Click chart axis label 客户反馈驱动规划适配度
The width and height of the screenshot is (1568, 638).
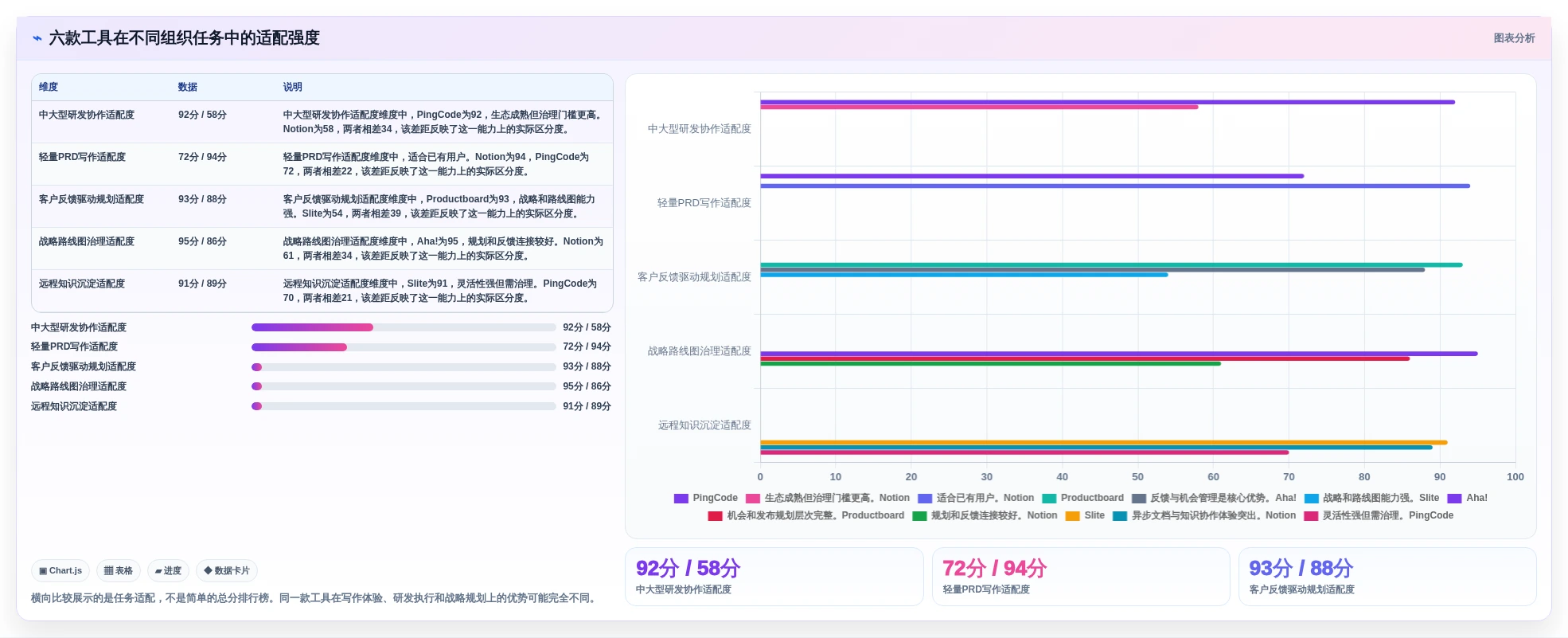[694, 277]
